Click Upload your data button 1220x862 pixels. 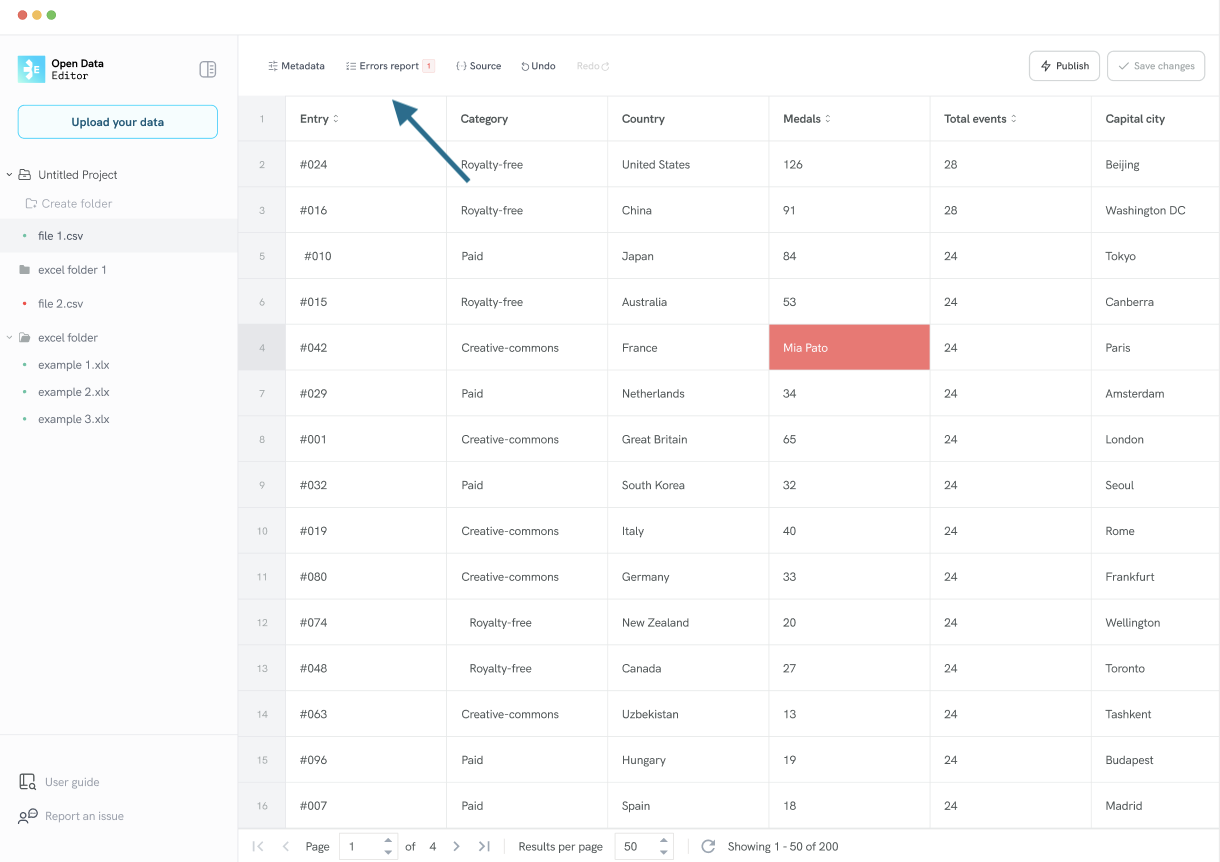(117, 122)
